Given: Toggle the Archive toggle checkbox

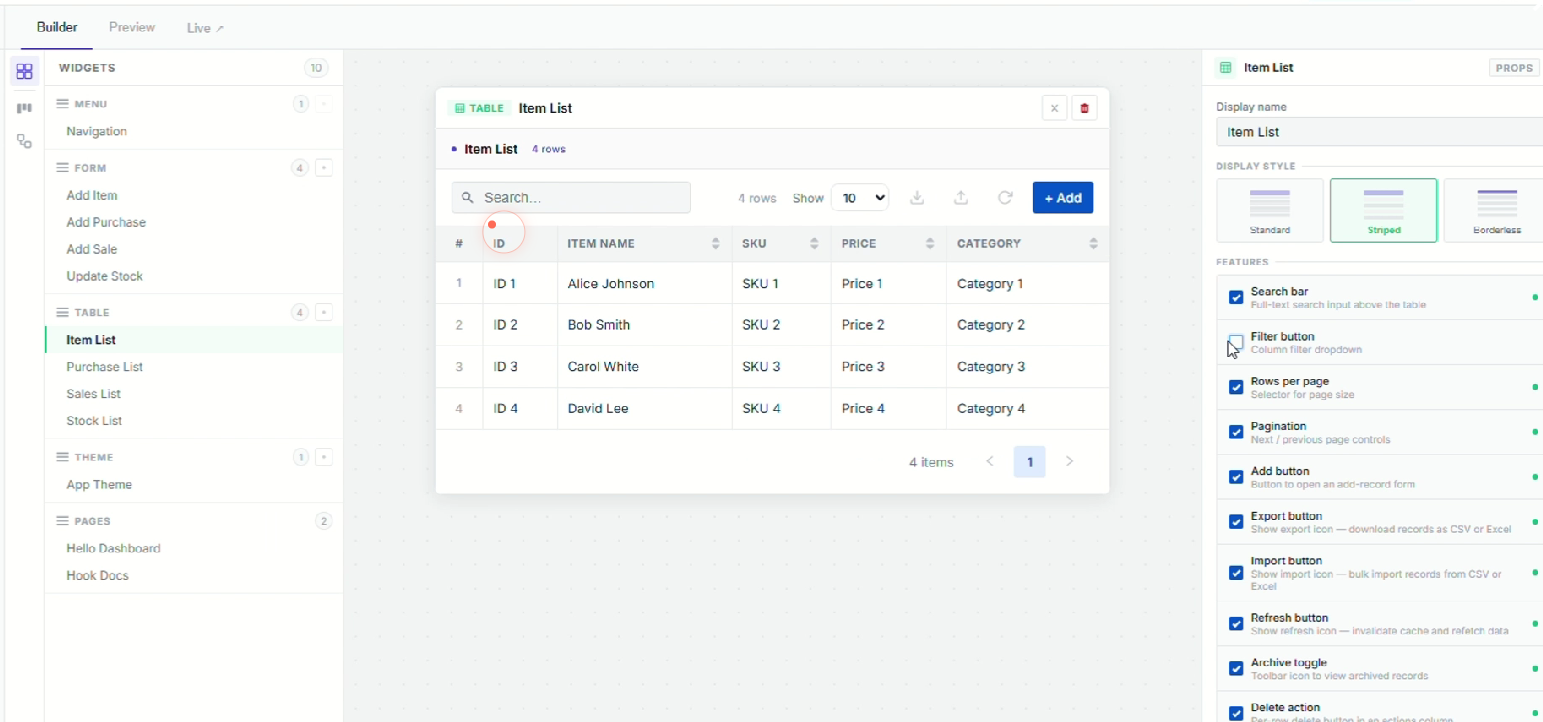Looking at the screenshot, I should pyautogui.click(x=1236, y=669).
